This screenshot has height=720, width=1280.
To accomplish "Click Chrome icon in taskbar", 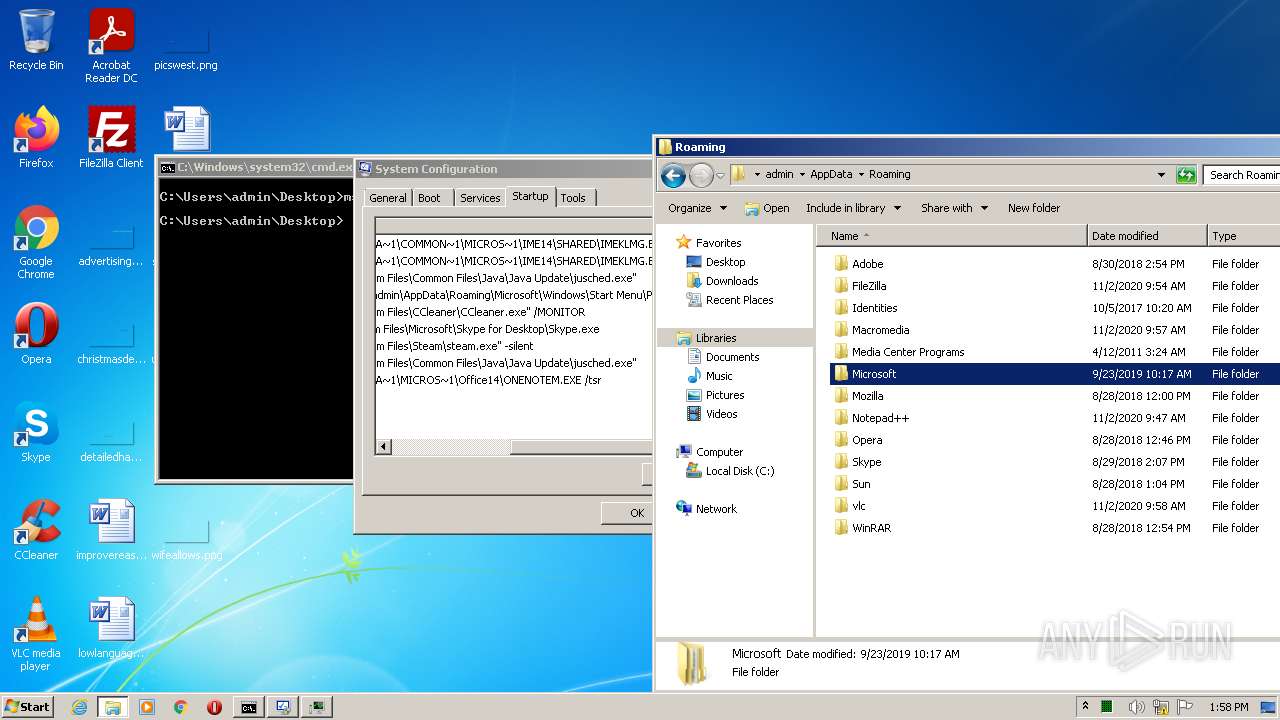I will [181, 707].
